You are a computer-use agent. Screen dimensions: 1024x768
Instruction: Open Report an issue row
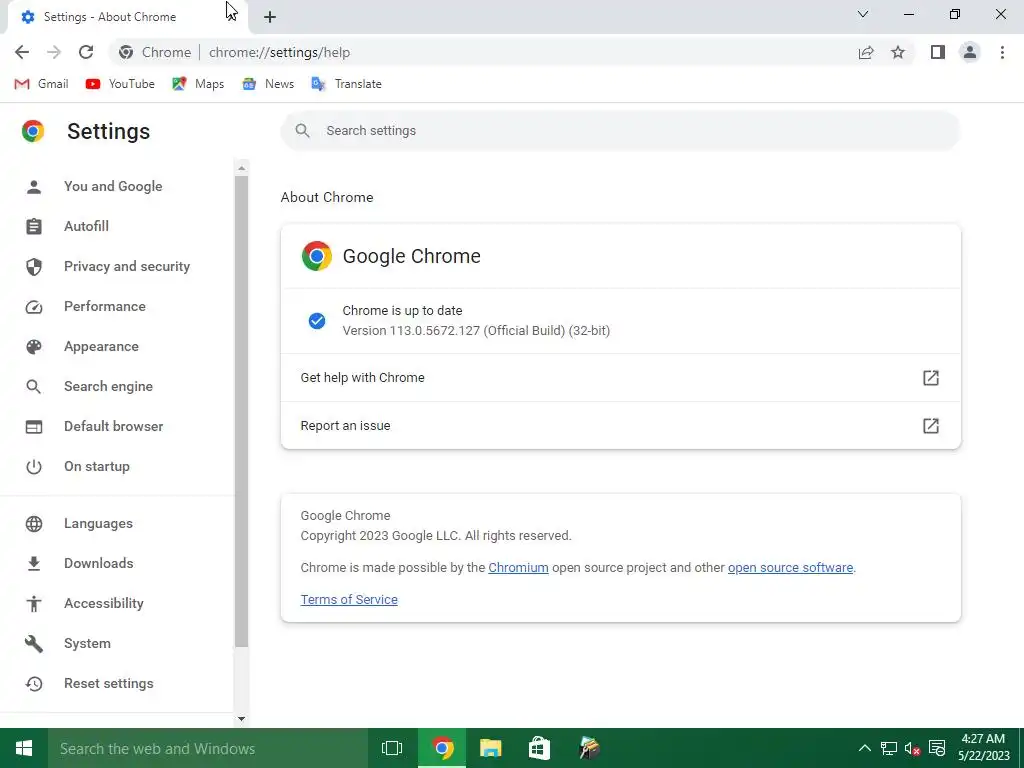pyautogui.click(x=620, y=426)
